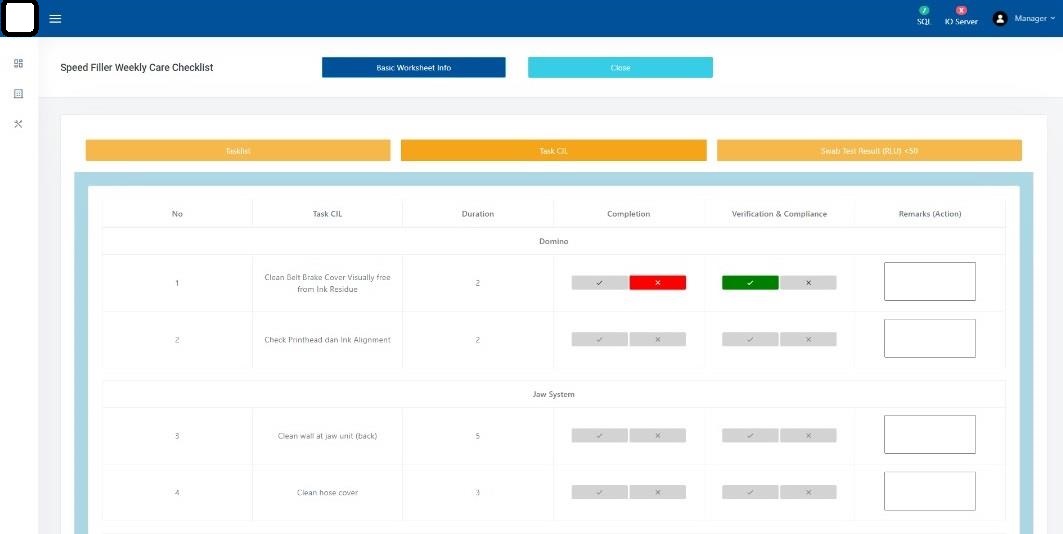Toggle green verification check for task 1
The height and width of the screenshot is (534, 1063).
(750, 283)
